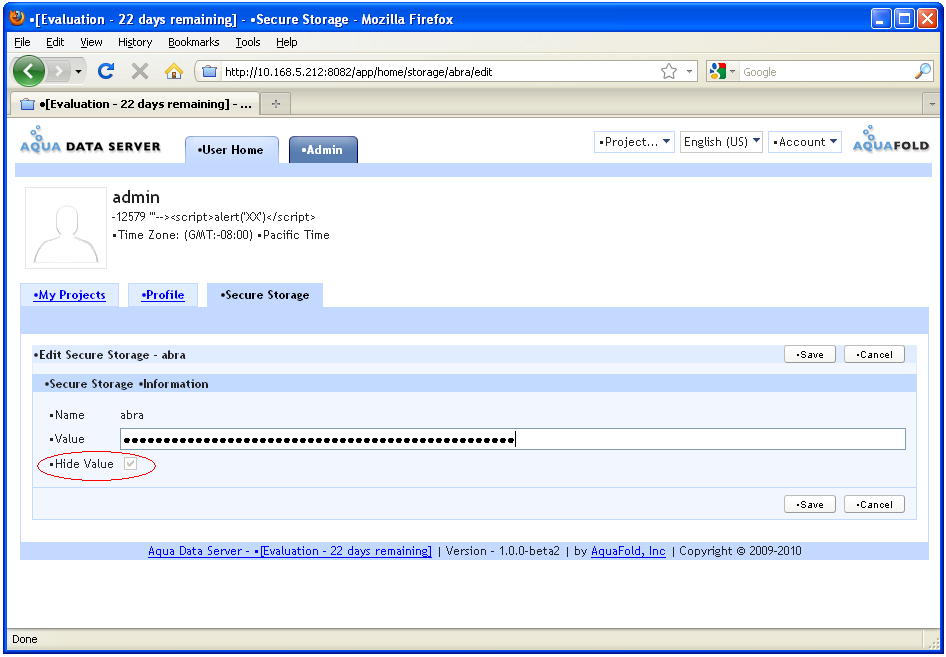
Task: Click the top Cancel button
Action: (874, 354)
